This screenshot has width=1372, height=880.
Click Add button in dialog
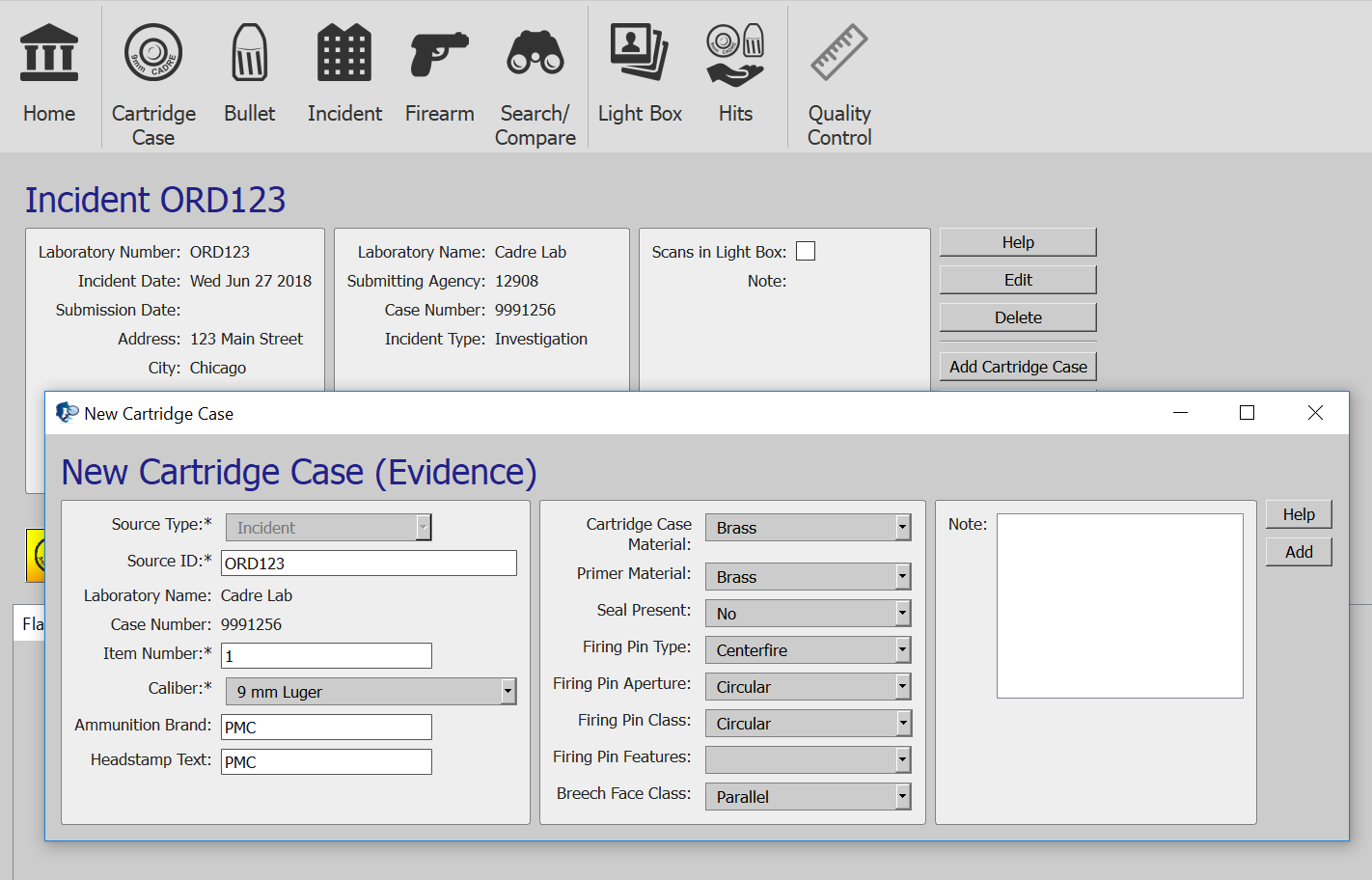point(1299,552)
